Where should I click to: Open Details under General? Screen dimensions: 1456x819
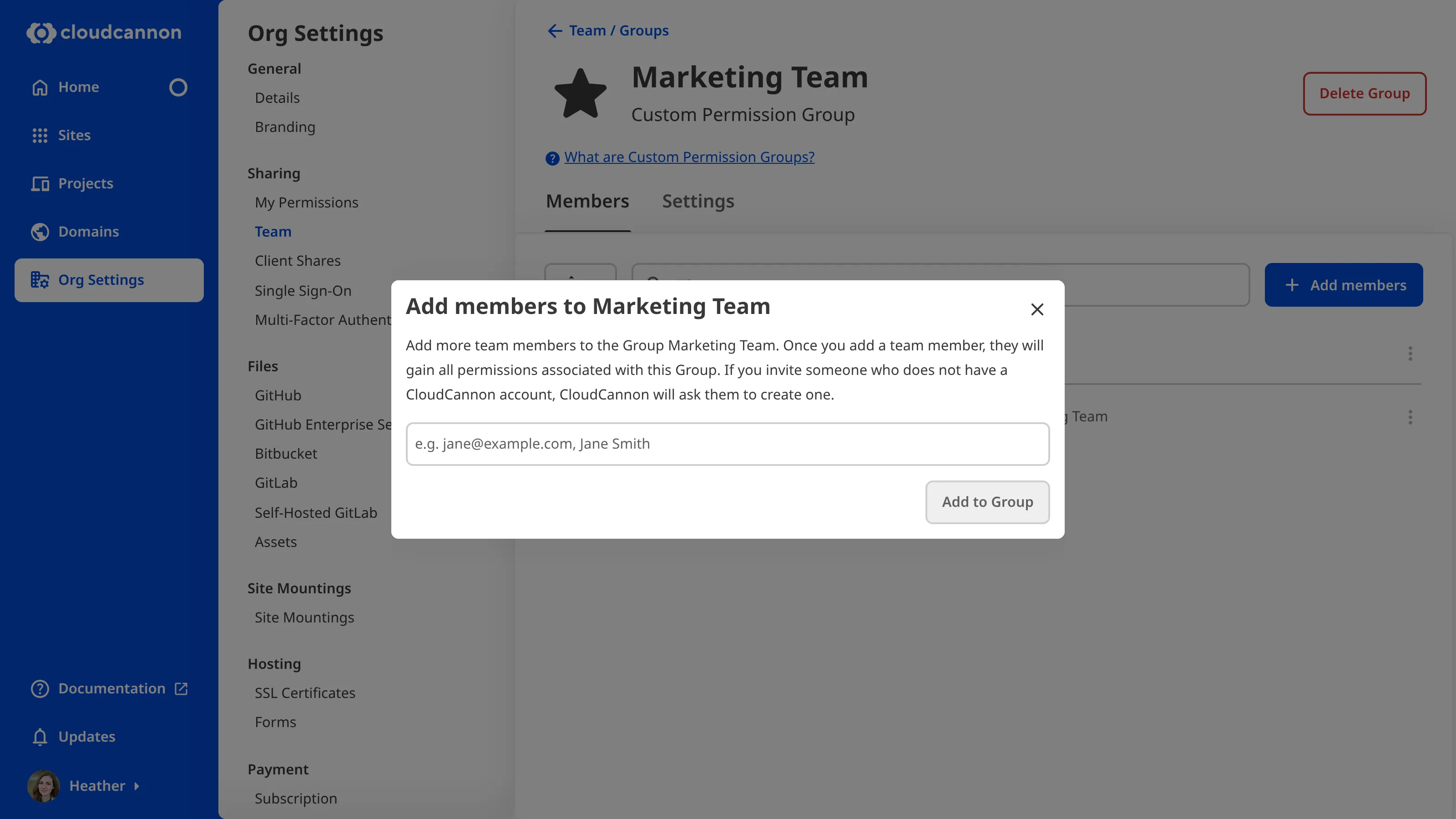[x=277, y=98]
